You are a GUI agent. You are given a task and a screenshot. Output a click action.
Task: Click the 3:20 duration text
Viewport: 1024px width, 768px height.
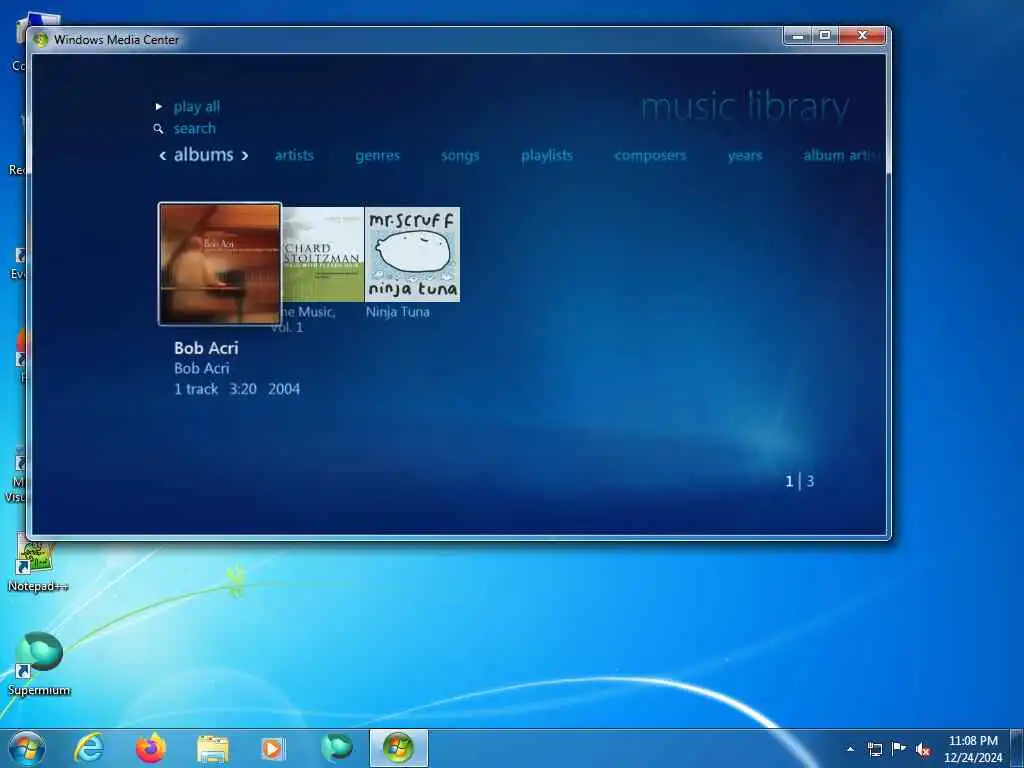(x=243, y=389)
